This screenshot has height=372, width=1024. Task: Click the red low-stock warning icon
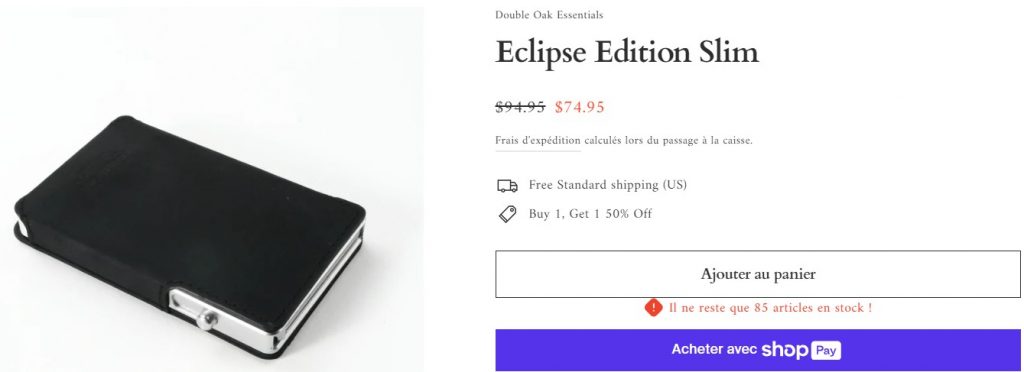(653, 307)
